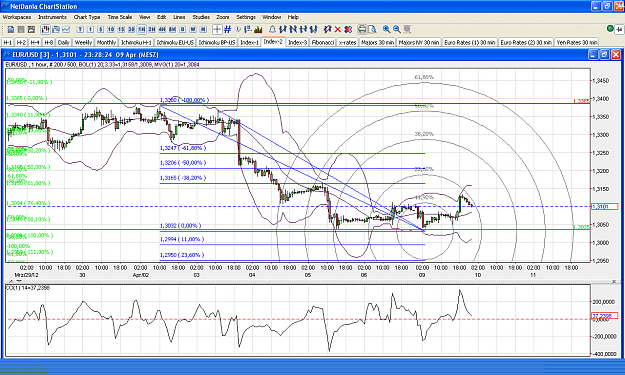Image resolution: width=625 pixels, height=375 pixels.
Task: Switch to the Yen Rates 30 min tab
Action: pyautogui.click(x=577, y=42)
